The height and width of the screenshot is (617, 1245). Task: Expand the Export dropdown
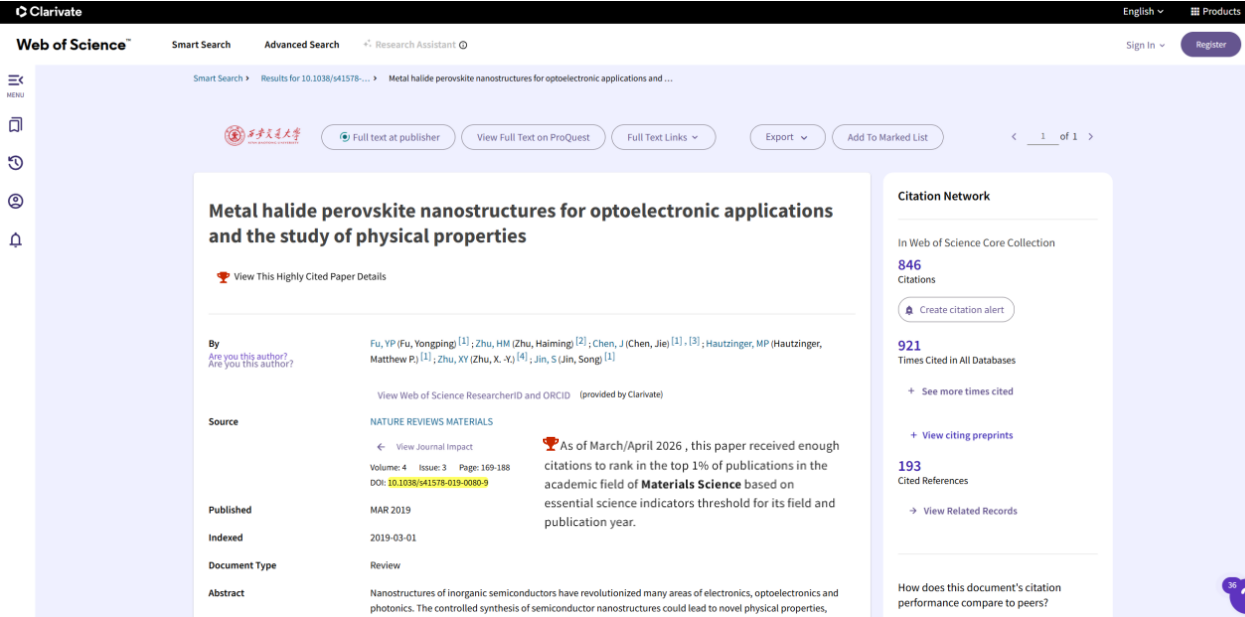[x=788, y=137]
